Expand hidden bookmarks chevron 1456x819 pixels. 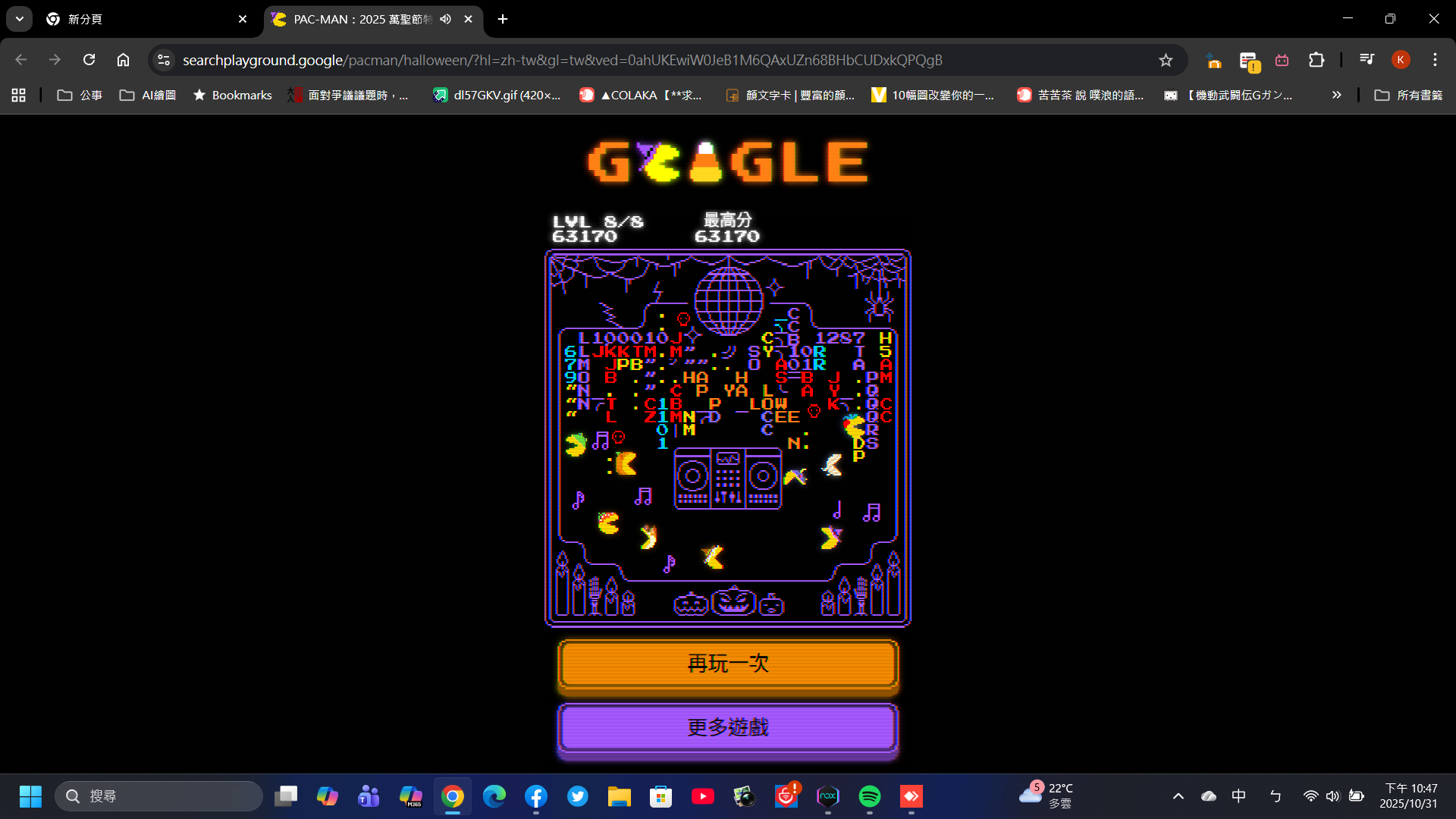[1336, 95]
